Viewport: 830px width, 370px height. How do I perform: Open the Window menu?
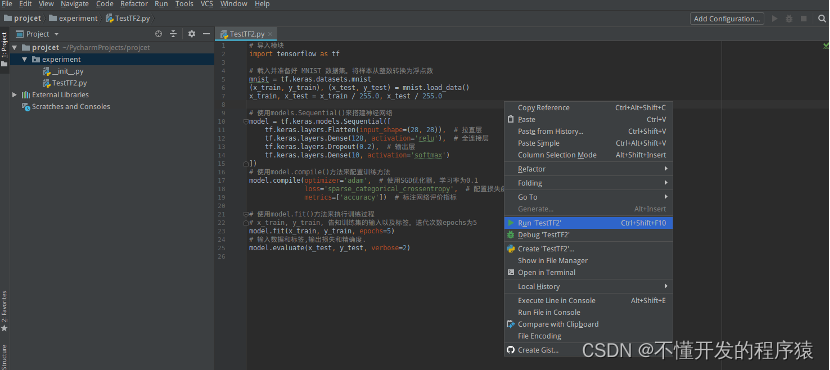click(x=233, y=4)
